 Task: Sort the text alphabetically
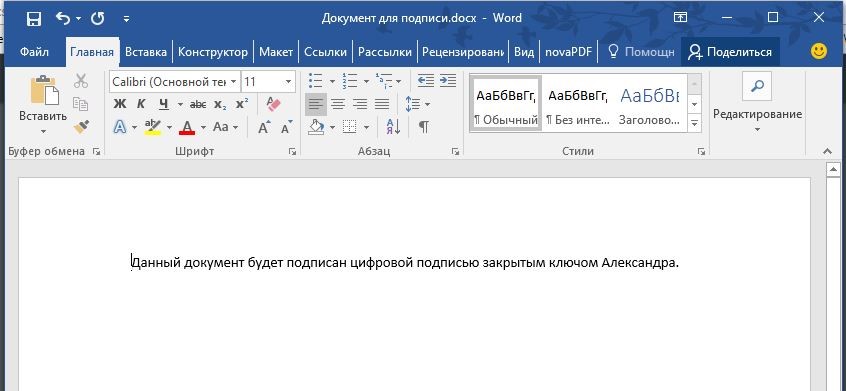(393, 127)
